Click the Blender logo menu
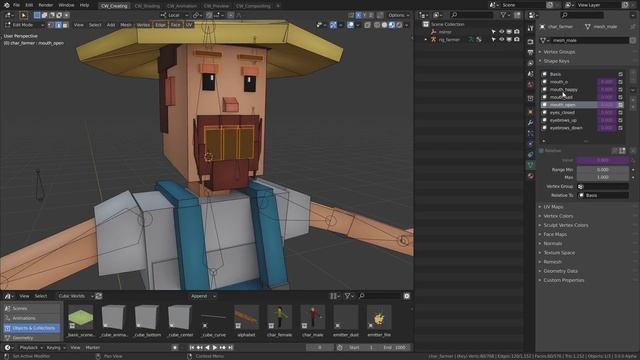Viewport: 640px width, 360px height. click(6, 5)
